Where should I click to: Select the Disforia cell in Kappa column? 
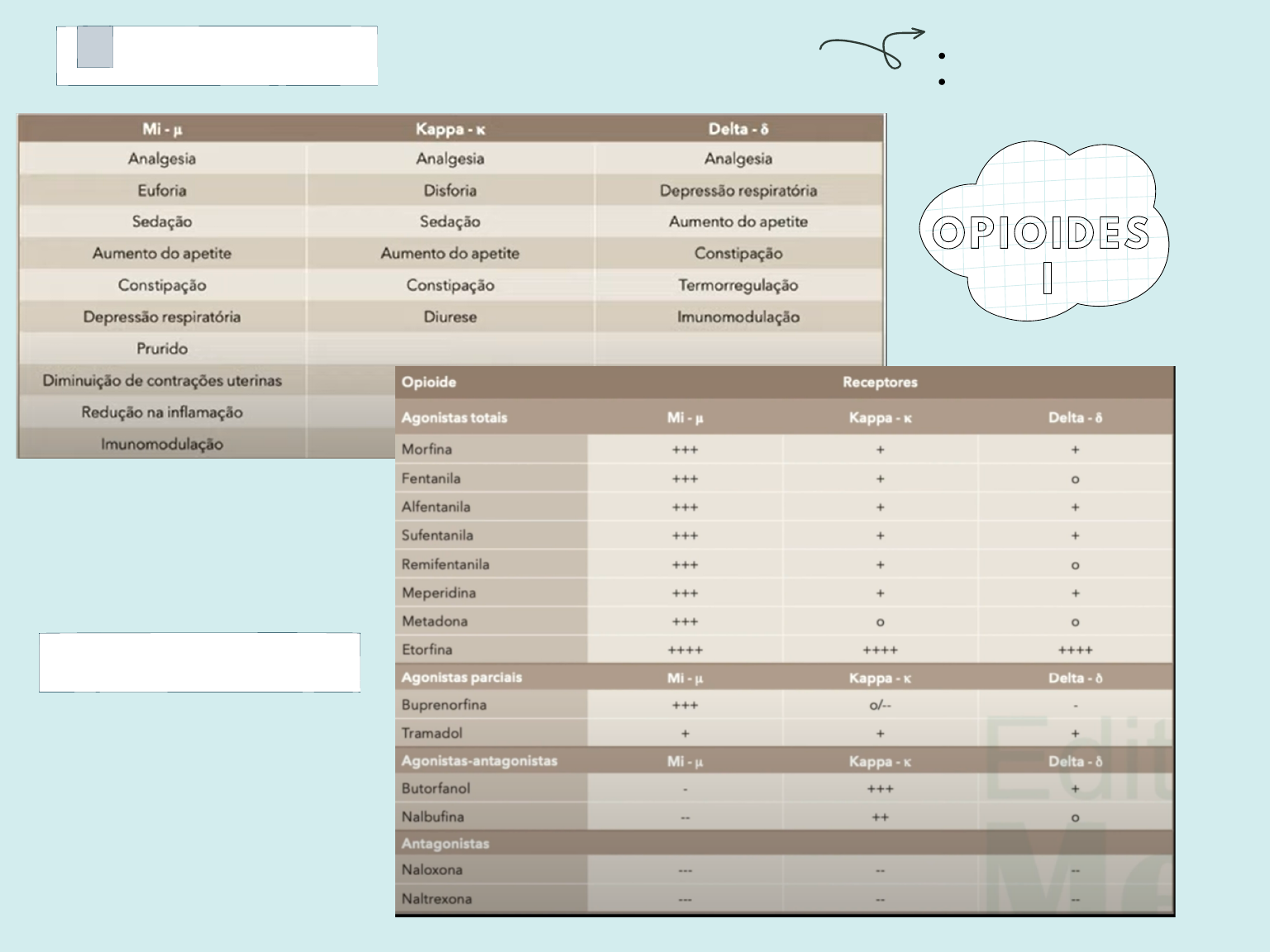point(450,191)
